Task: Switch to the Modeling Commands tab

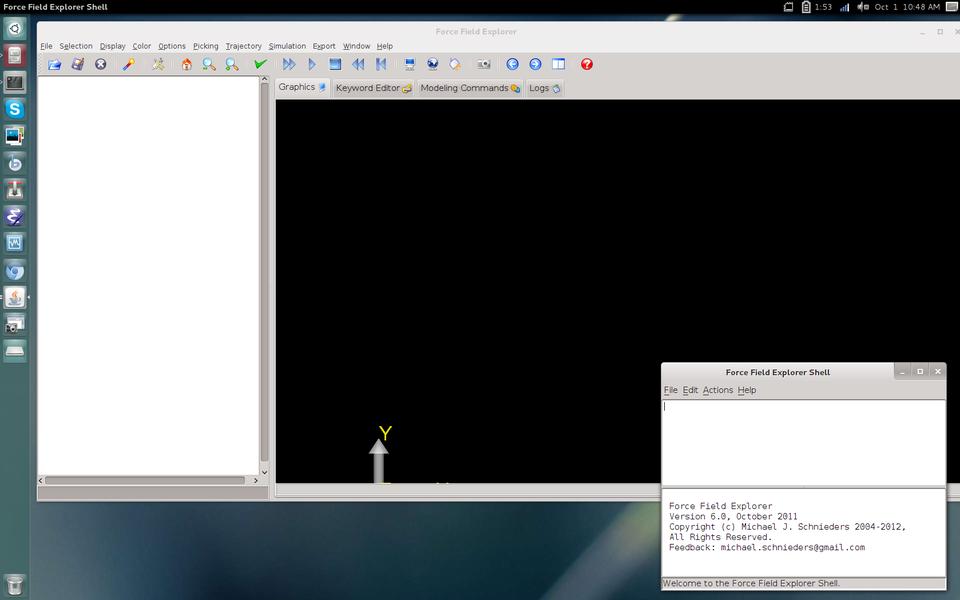Action: pos(469,88)
